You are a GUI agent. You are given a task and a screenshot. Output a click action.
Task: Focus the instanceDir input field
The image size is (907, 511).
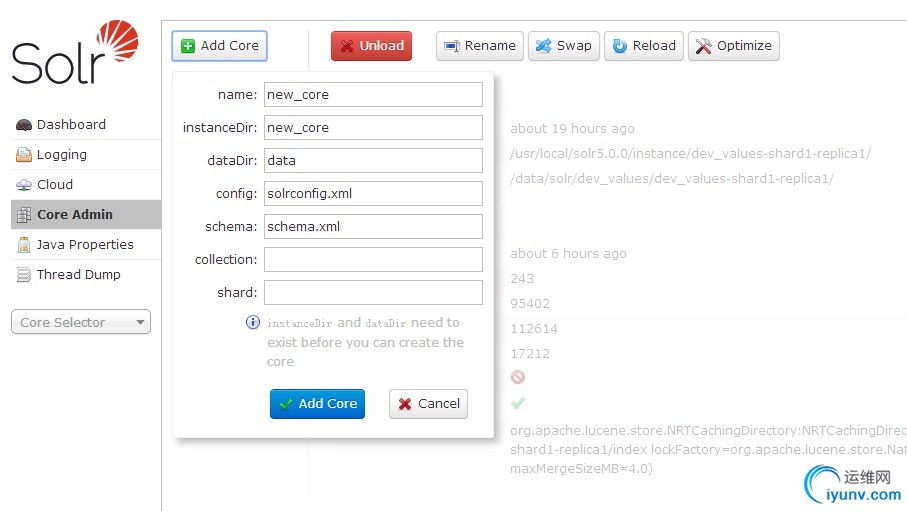[x=373, y=127]
